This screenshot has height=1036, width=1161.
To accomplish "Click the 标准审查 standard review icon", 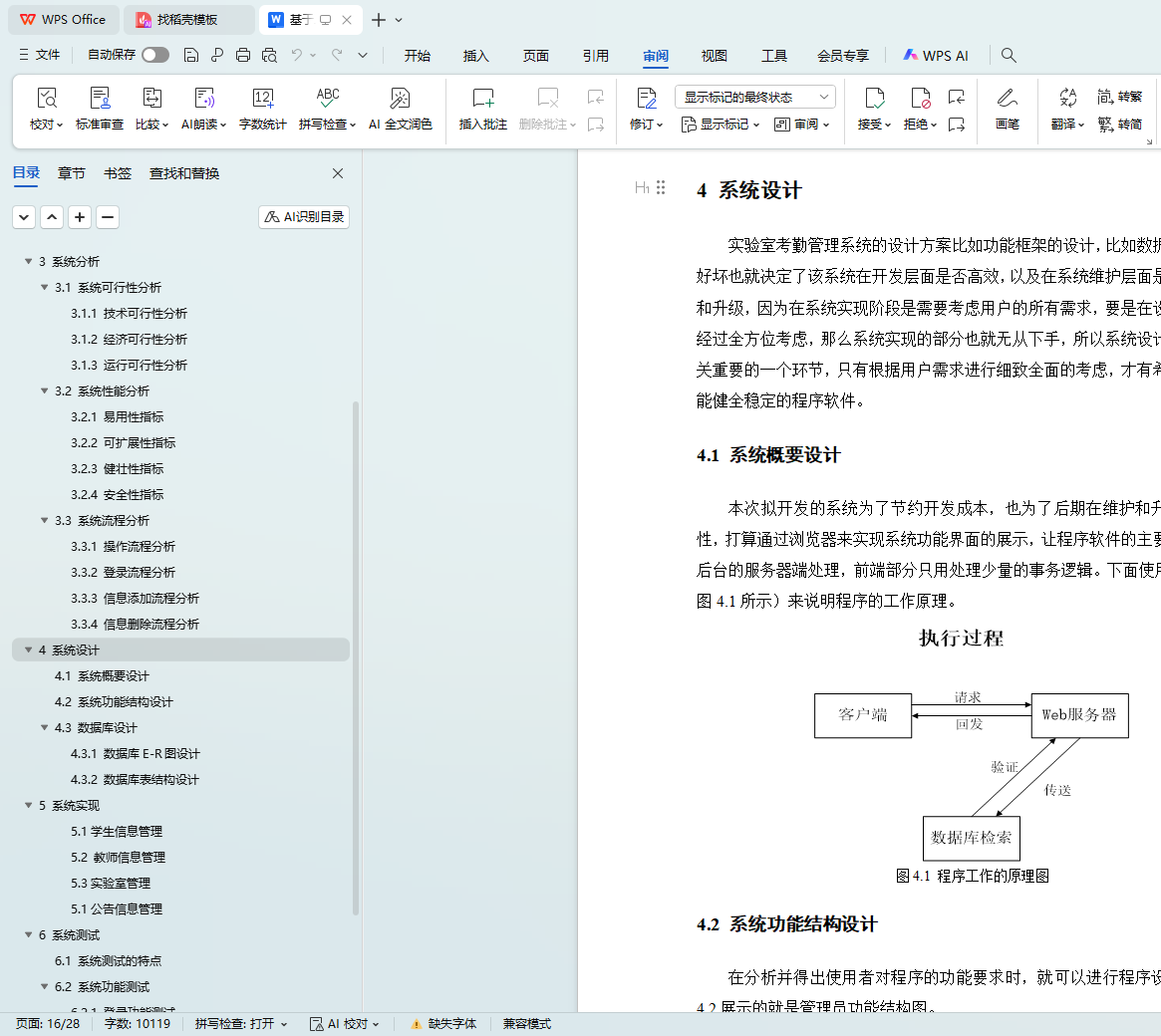I will pyautogui.click(x=100, y=99).
